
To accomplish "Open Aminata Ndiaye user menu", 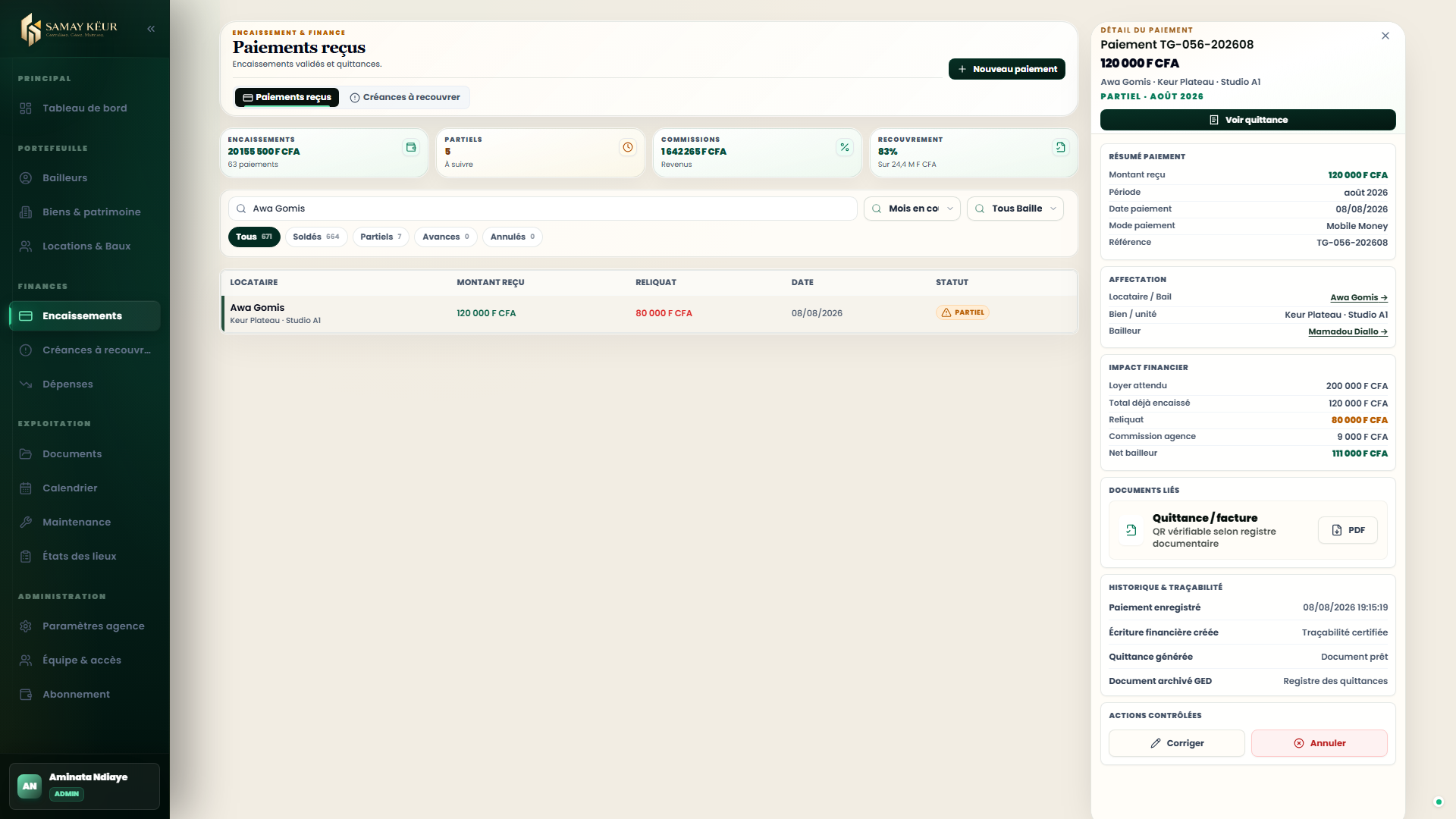I will (85, 786).
